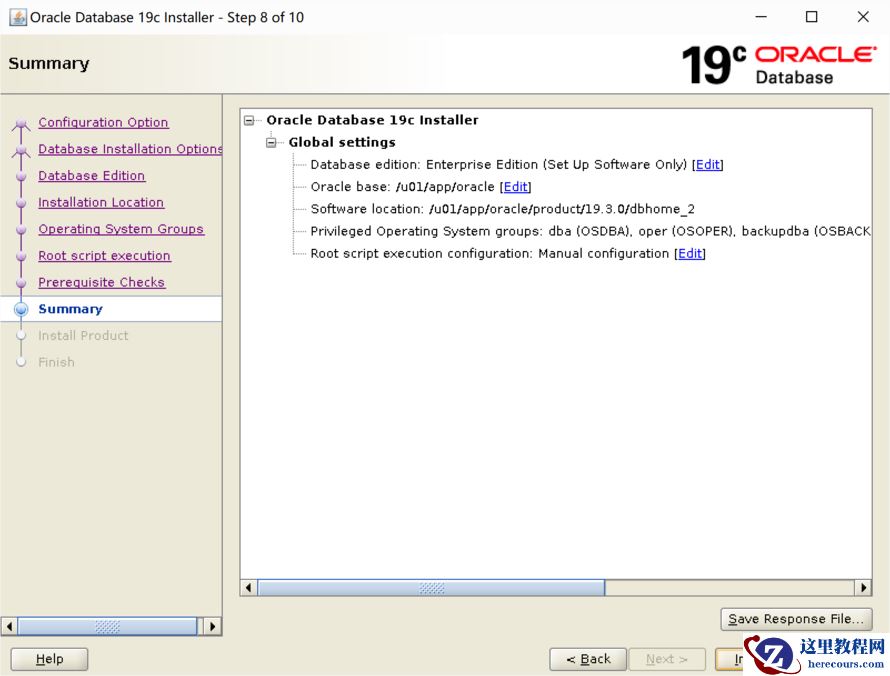This screenshot has height=676, width=890.
Task: Collapse the Oracle Database 19c Installer node
Action: 249,120
